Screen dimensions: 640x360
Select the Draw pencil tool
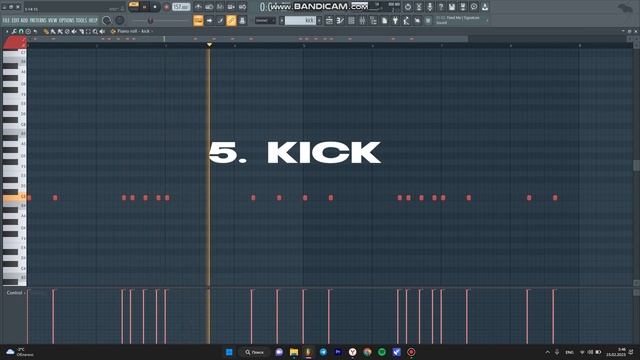[46, 31]
